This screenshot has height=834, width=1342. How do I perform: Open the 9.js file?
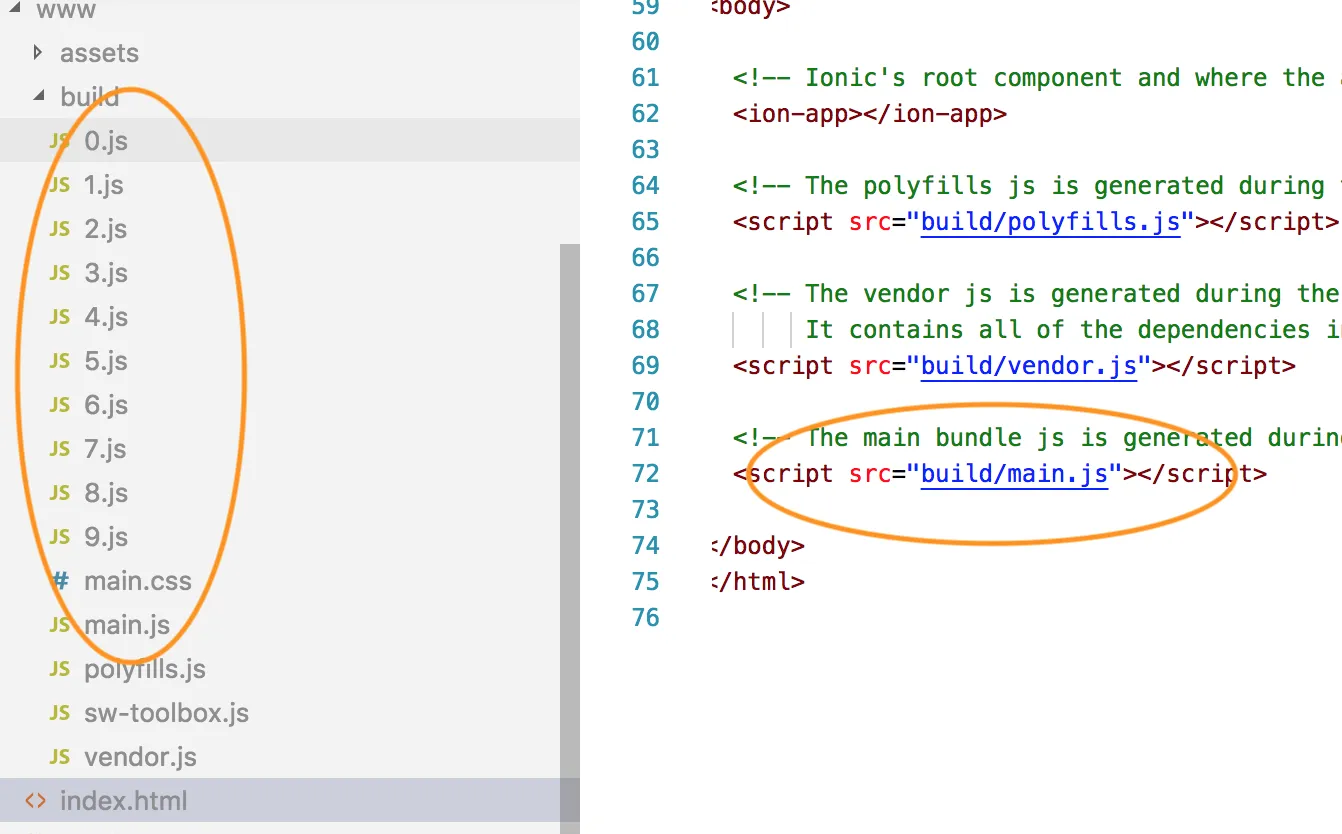pyautogui.click(x=106, y=537)
